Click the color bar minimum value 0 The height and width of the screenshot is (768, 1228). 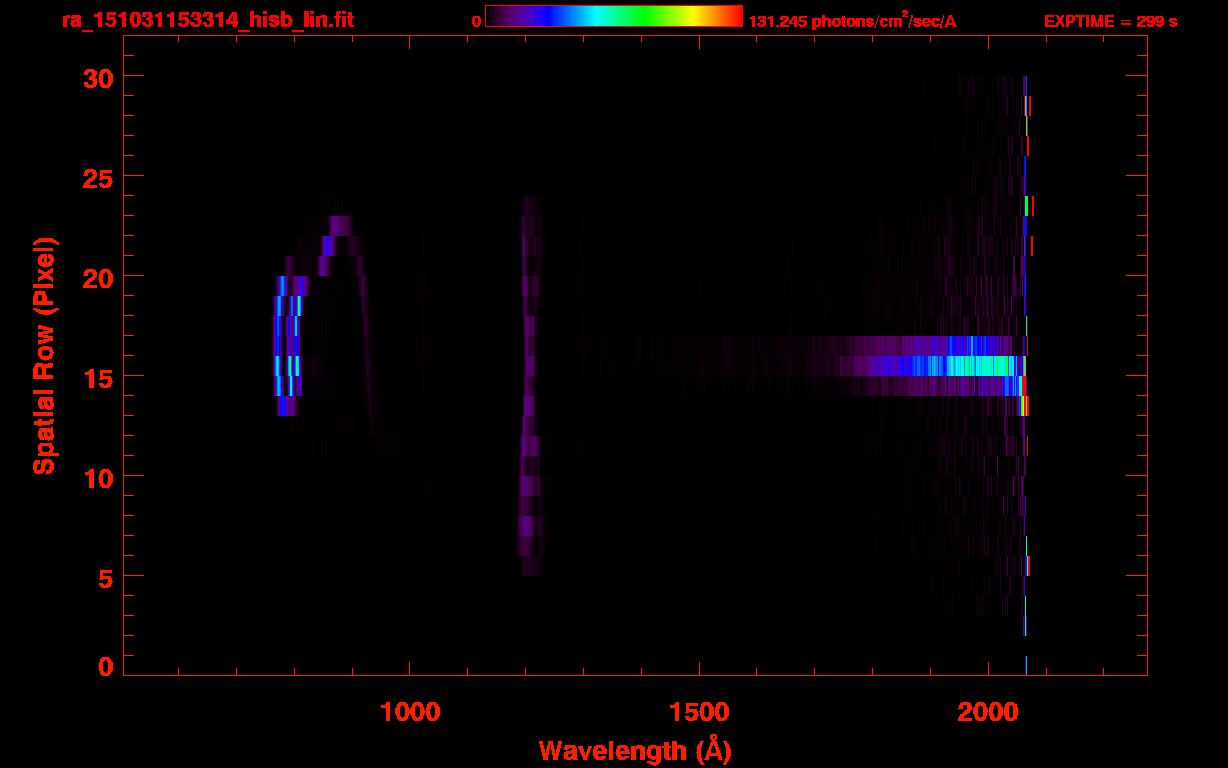coord(476,21)
